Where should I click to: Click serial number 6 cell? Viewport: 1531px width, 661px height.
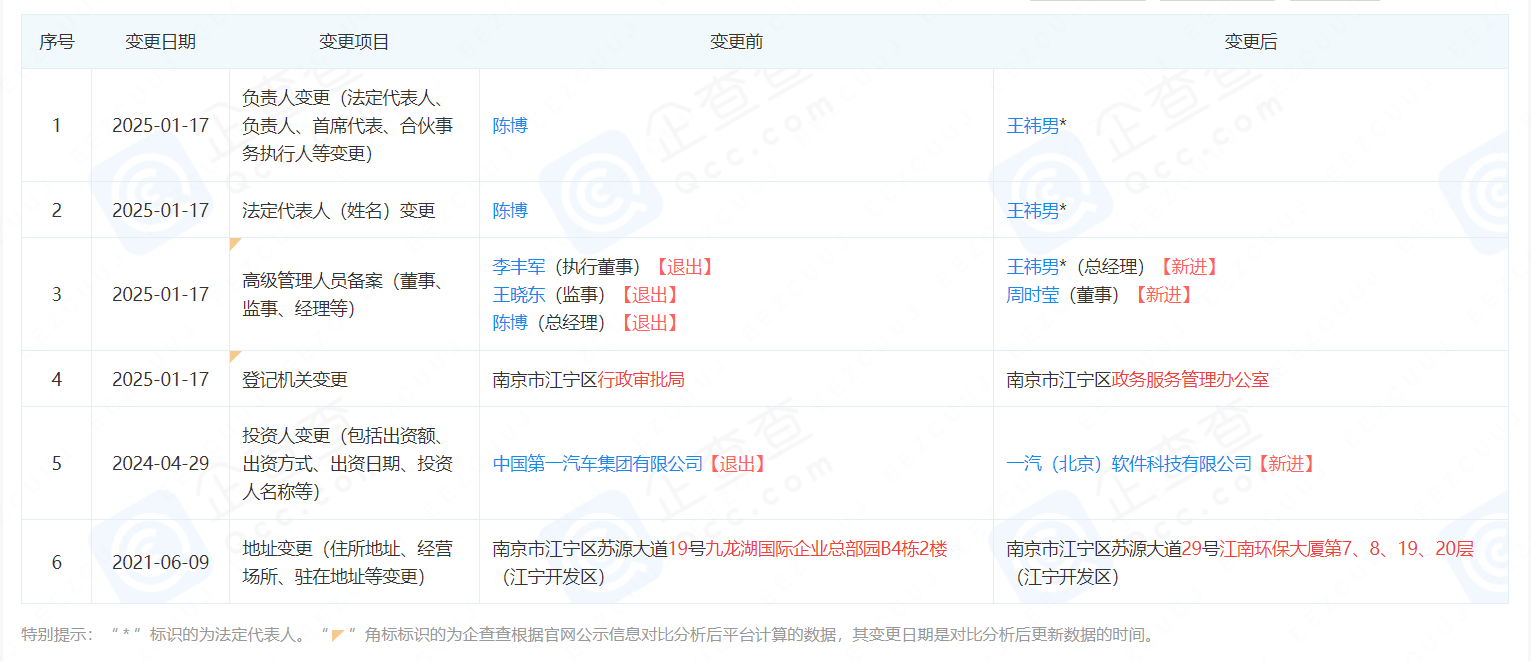[57, 562]
